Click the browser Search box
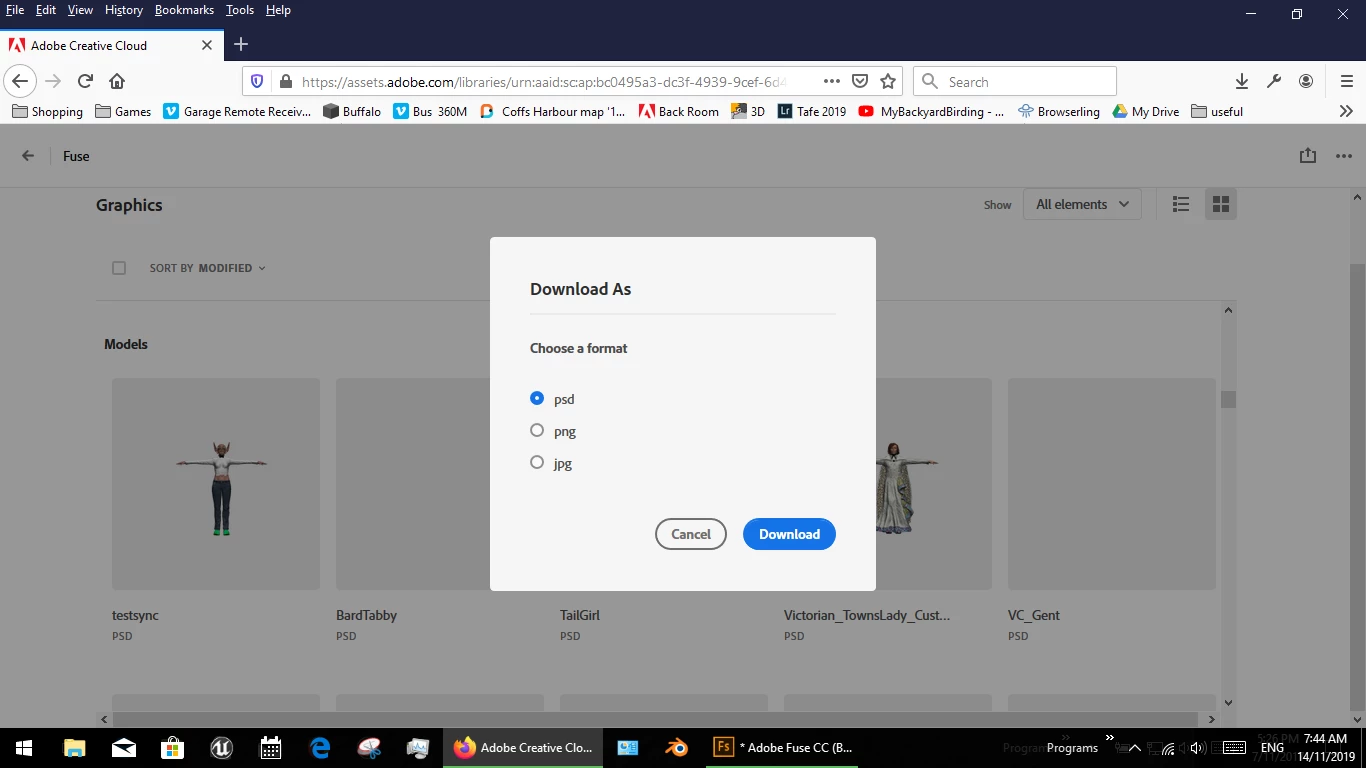The height and width of the screenshot is (768, 1366). [1015, 81]
